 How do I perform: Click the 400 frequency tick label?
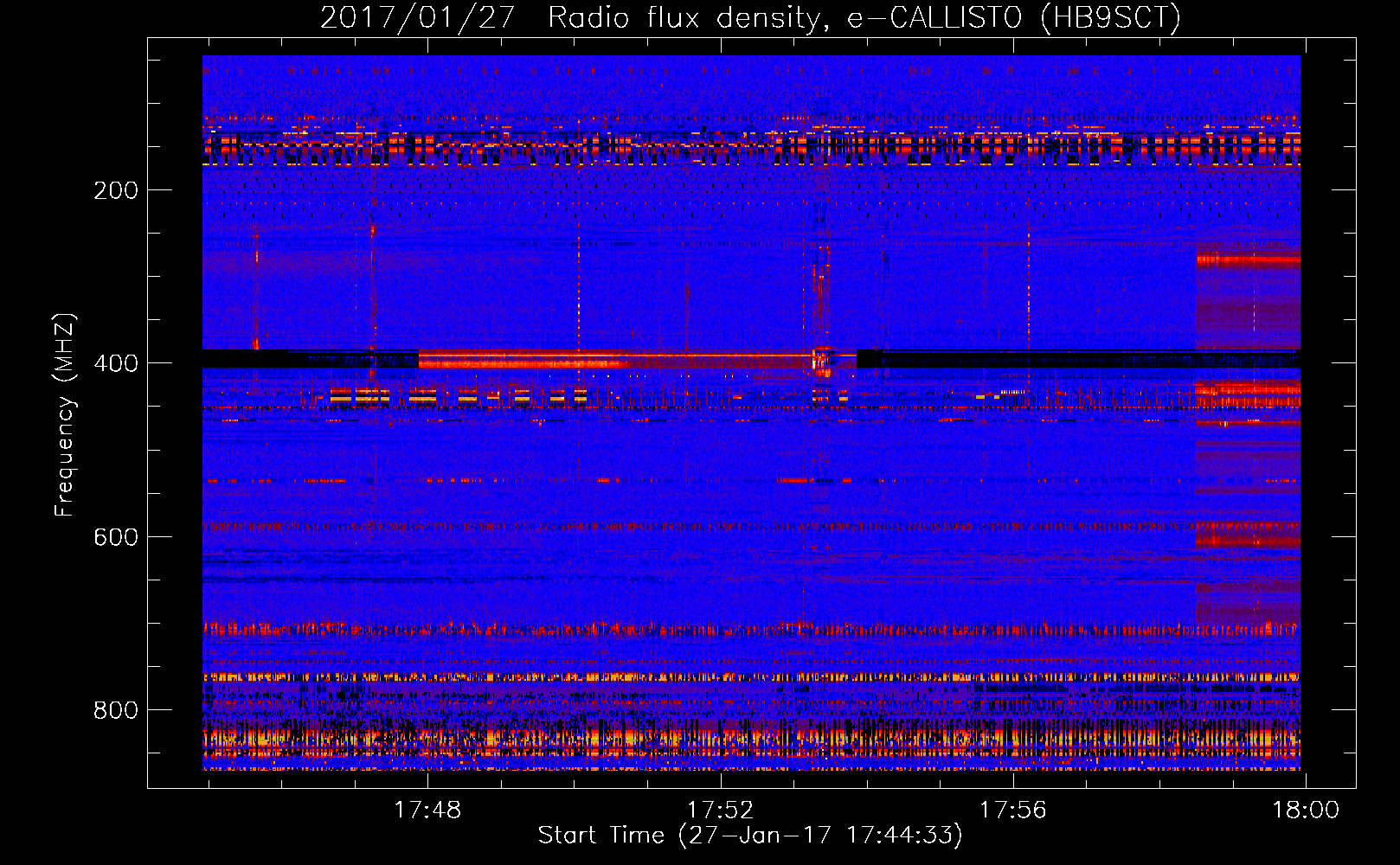coord(116,363)
